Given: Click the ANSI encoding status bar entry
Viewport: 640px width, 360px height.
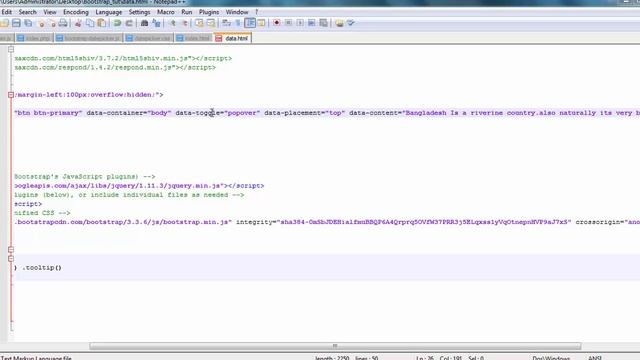Looking at the screenshot, I should (595, 358).
